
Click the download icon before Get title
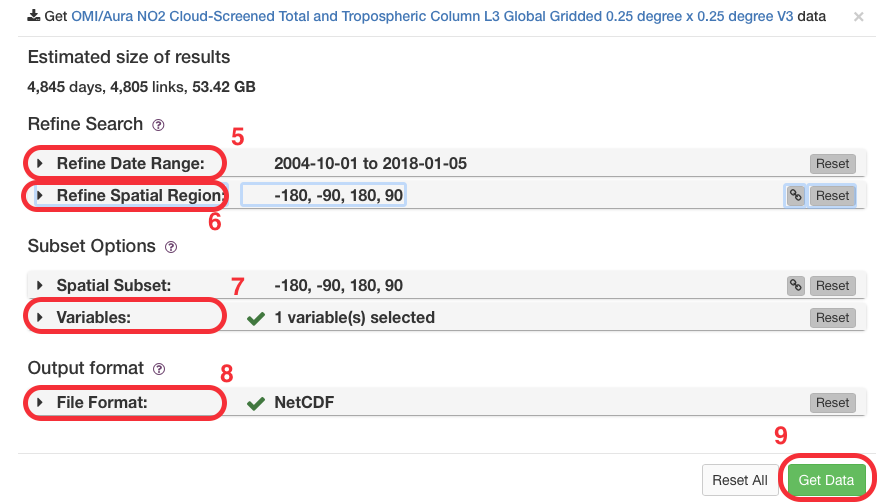coord(34,16)
